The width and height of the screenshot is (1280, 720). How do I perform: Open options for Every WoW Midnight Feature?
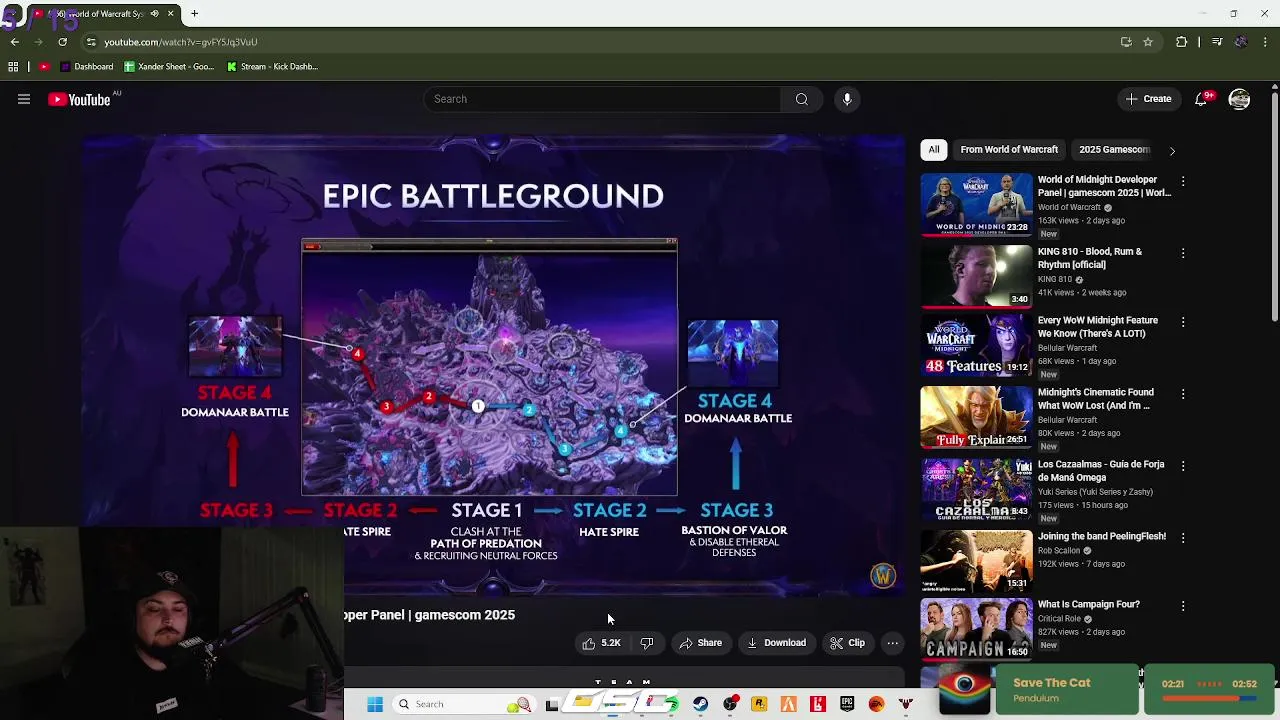coord(1183,322)
